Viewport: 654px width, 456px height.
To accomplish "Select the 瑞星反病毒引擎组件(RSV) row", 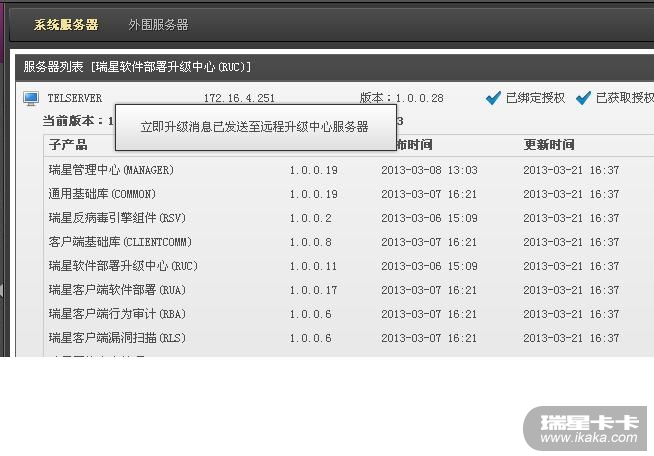I will pyautogui.click(x=349, y=218).
